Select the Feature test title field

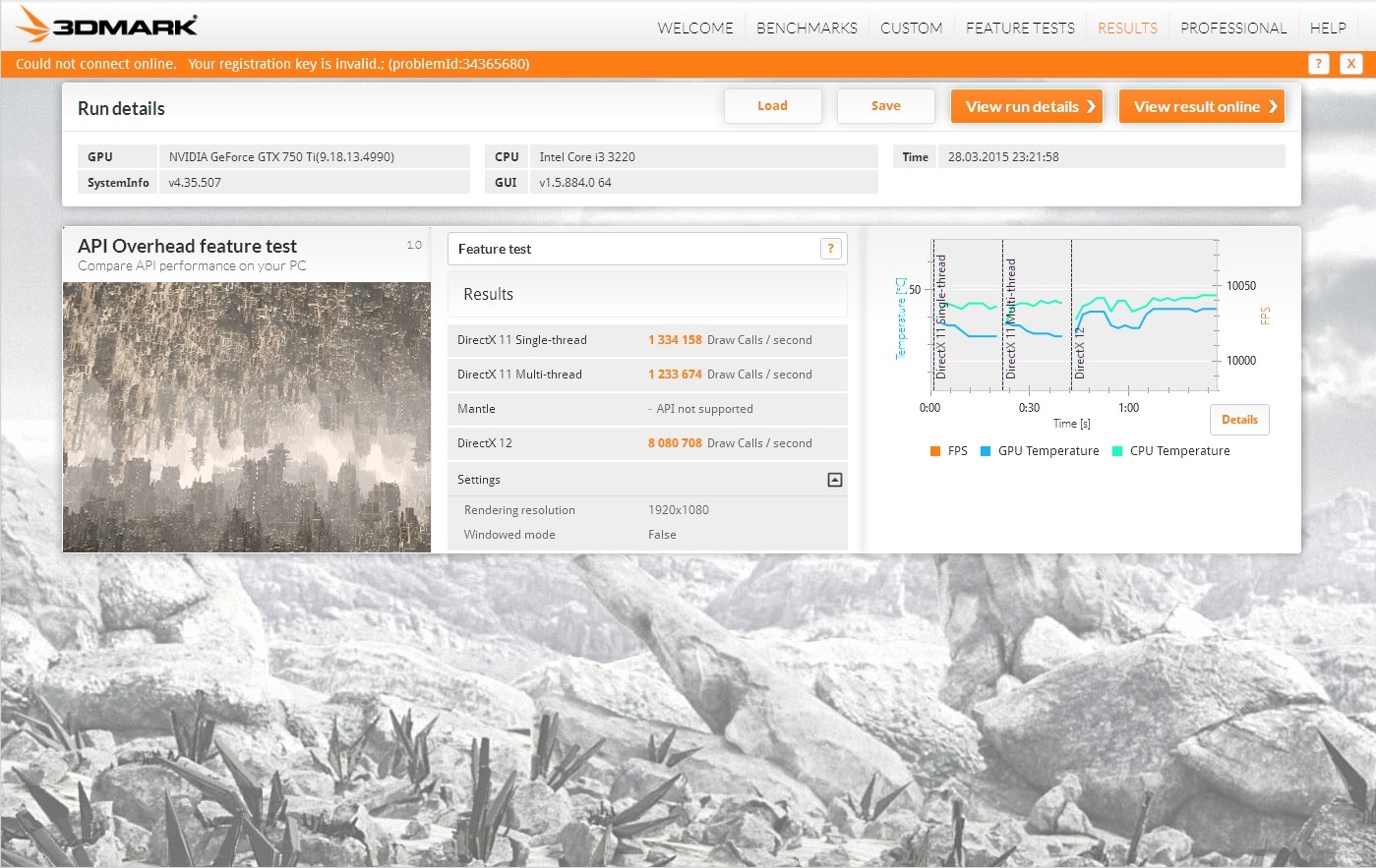[x=647, y=249]
